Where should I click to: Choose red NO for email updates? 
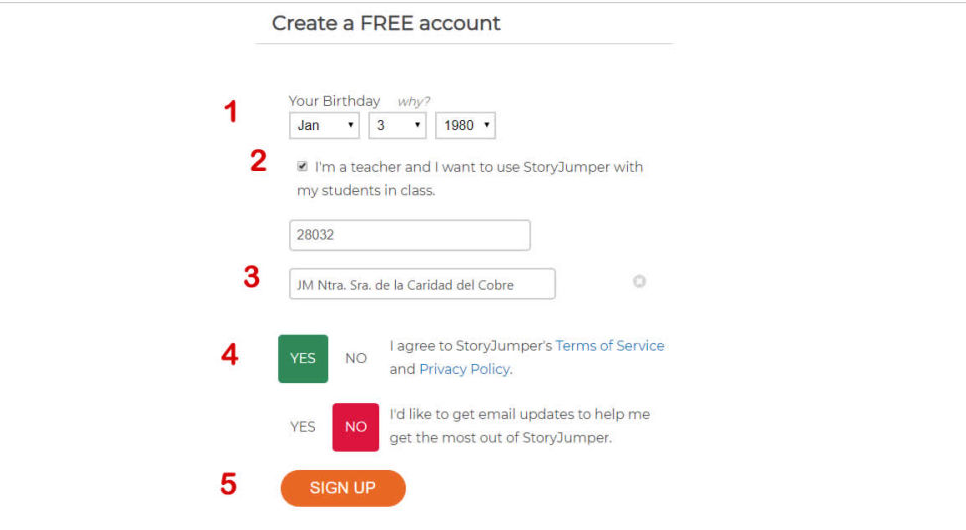(x=356, y=426)
